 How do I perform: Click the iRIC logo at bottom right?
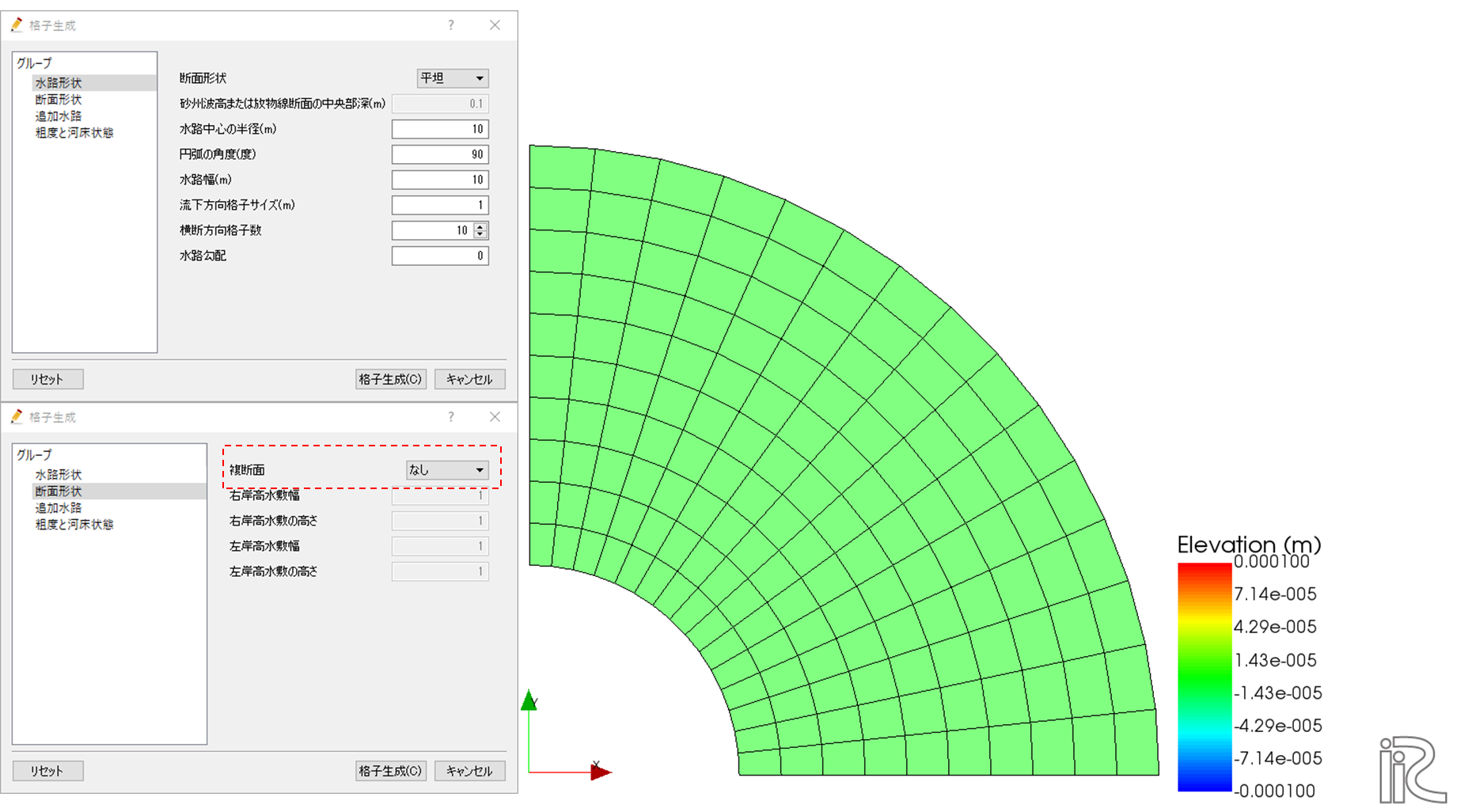1413,769
